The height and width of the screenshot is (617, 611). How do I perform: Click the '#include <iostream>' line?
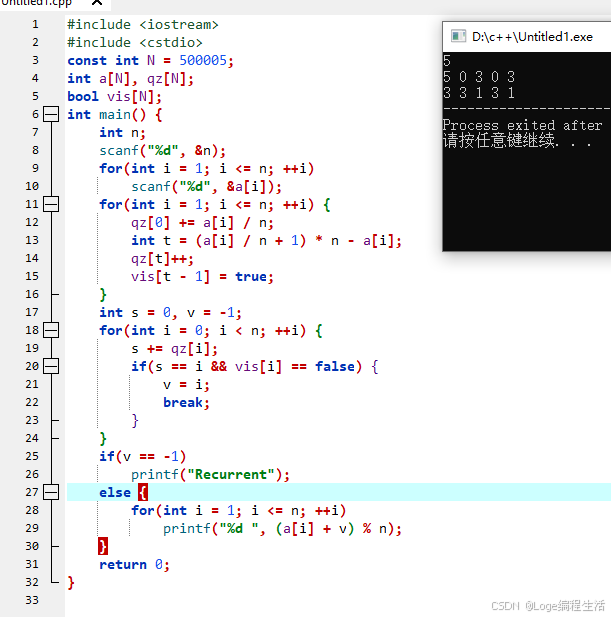142,25
